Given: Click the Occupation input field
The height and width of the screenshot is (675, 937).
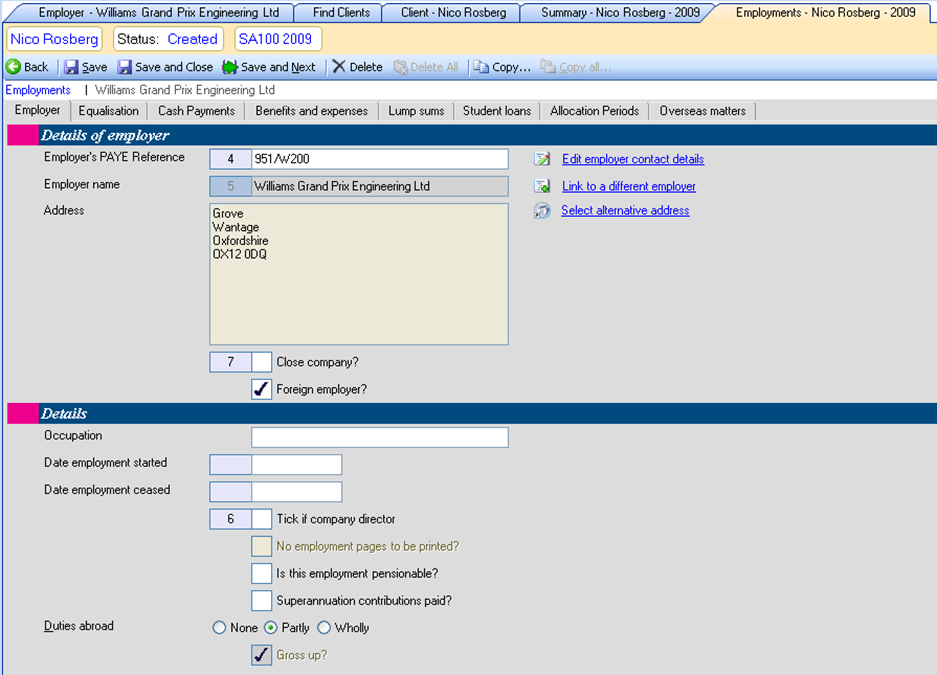Looking at the screenshot, I should (x=380, y=437).
